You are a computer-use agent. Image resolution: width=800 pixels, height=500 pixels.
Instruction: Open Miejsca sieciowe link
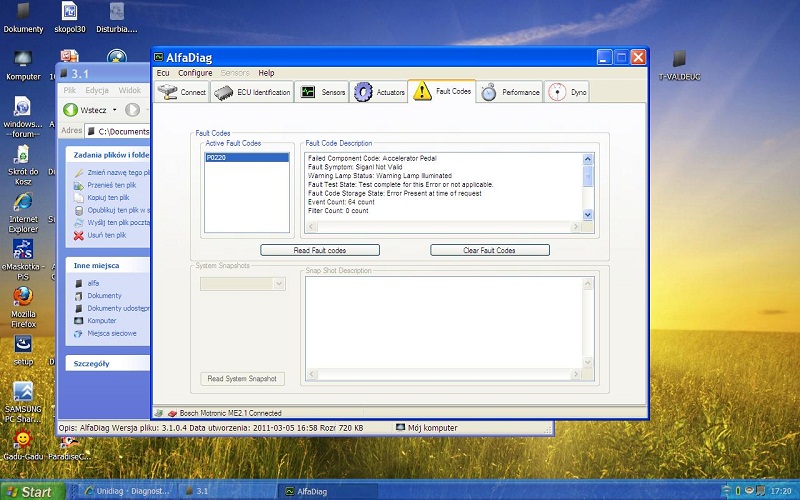pyautogui.click(x=112, y=333)
